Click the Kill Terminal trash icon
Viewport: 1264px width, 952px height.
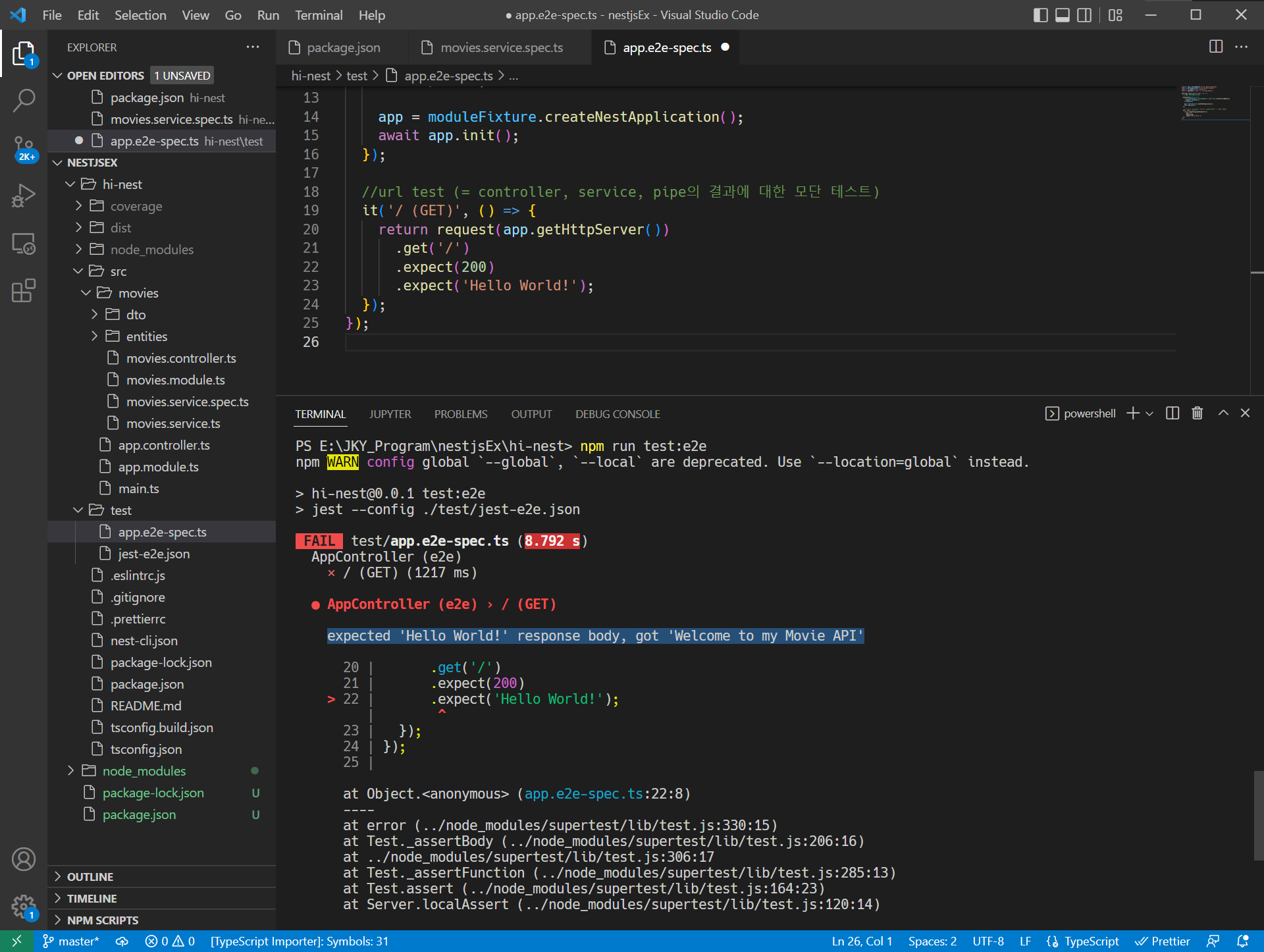(x=1198, y=413)
